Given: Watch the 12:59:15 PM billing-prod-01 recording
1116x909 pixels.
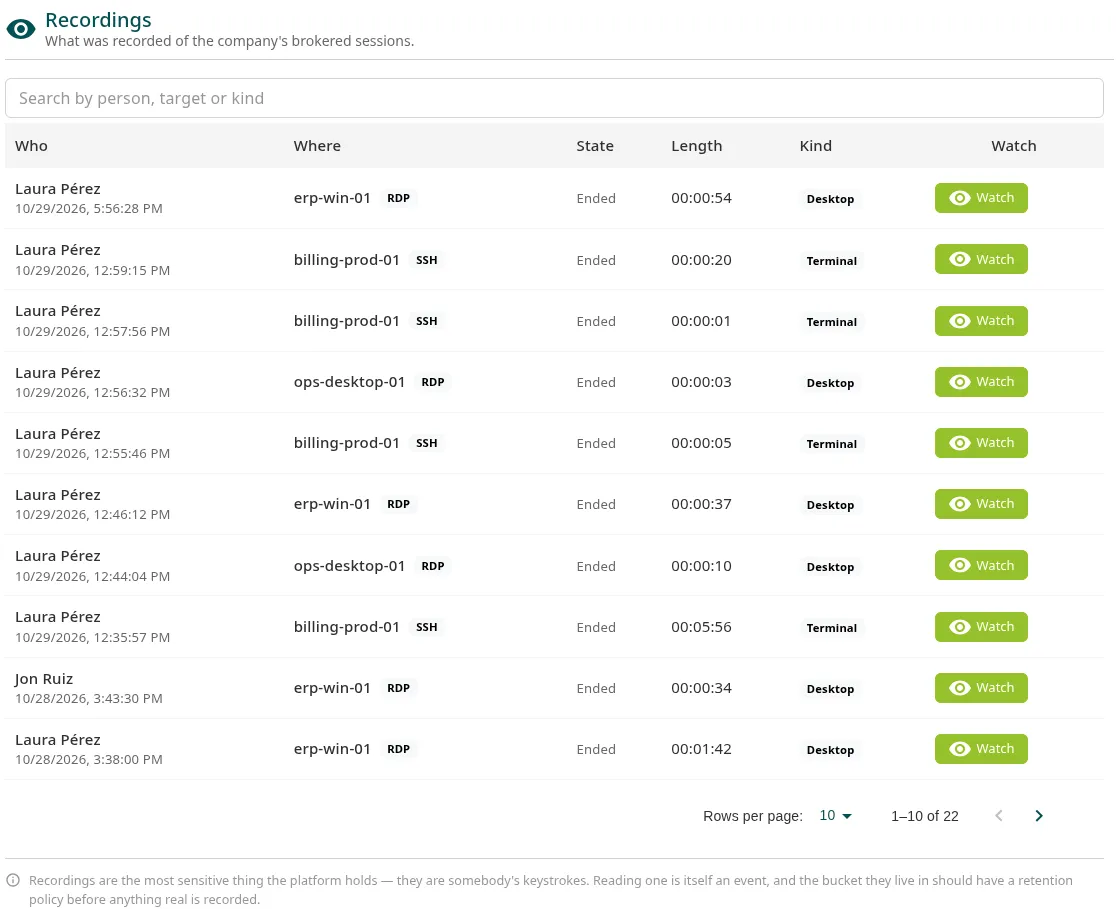Looking at the screenshot, I should click(981, 260).
